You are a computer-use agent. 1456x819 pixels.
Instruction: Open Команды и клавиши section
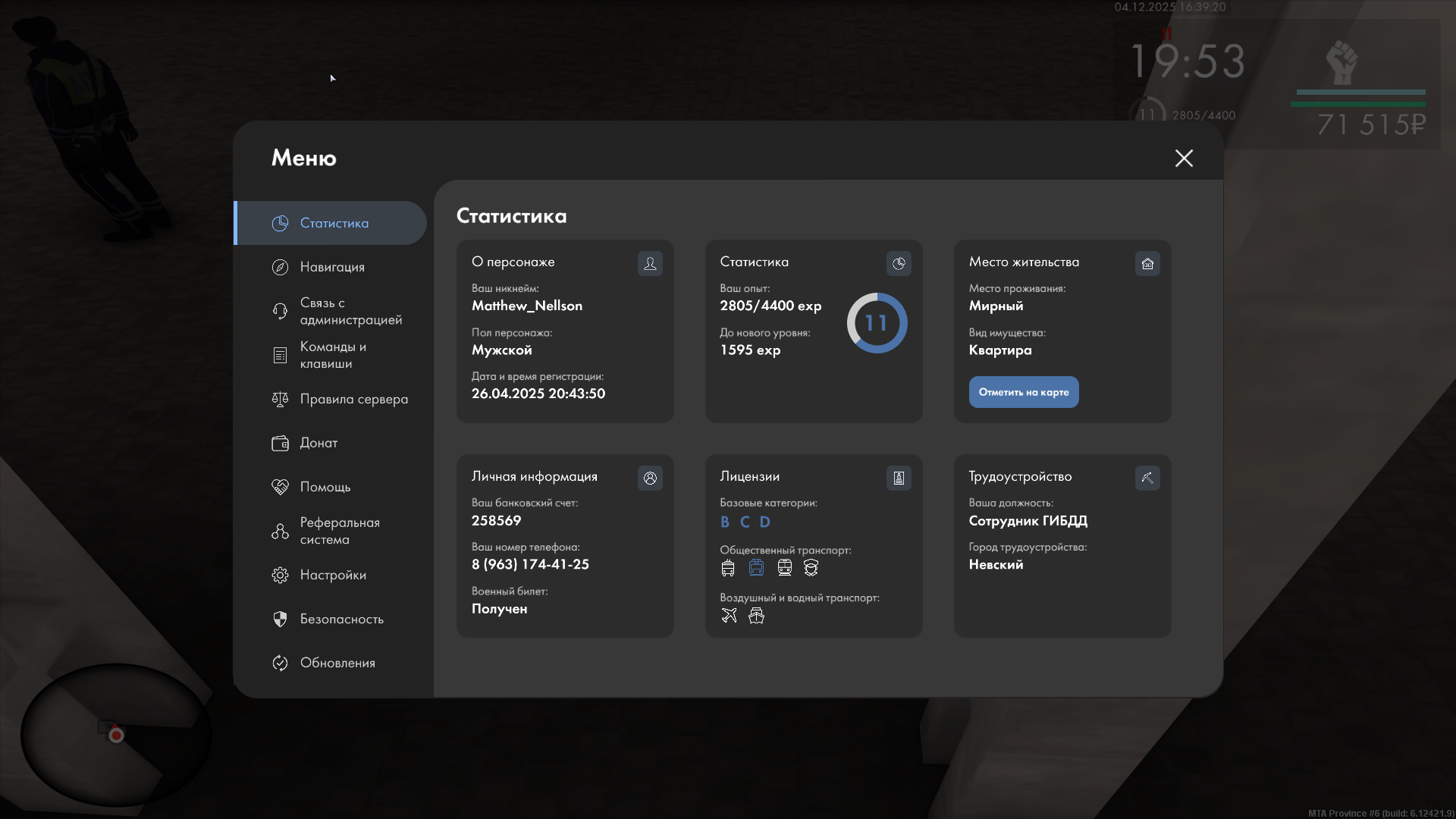pyautogui.click(x=332, y=355)
